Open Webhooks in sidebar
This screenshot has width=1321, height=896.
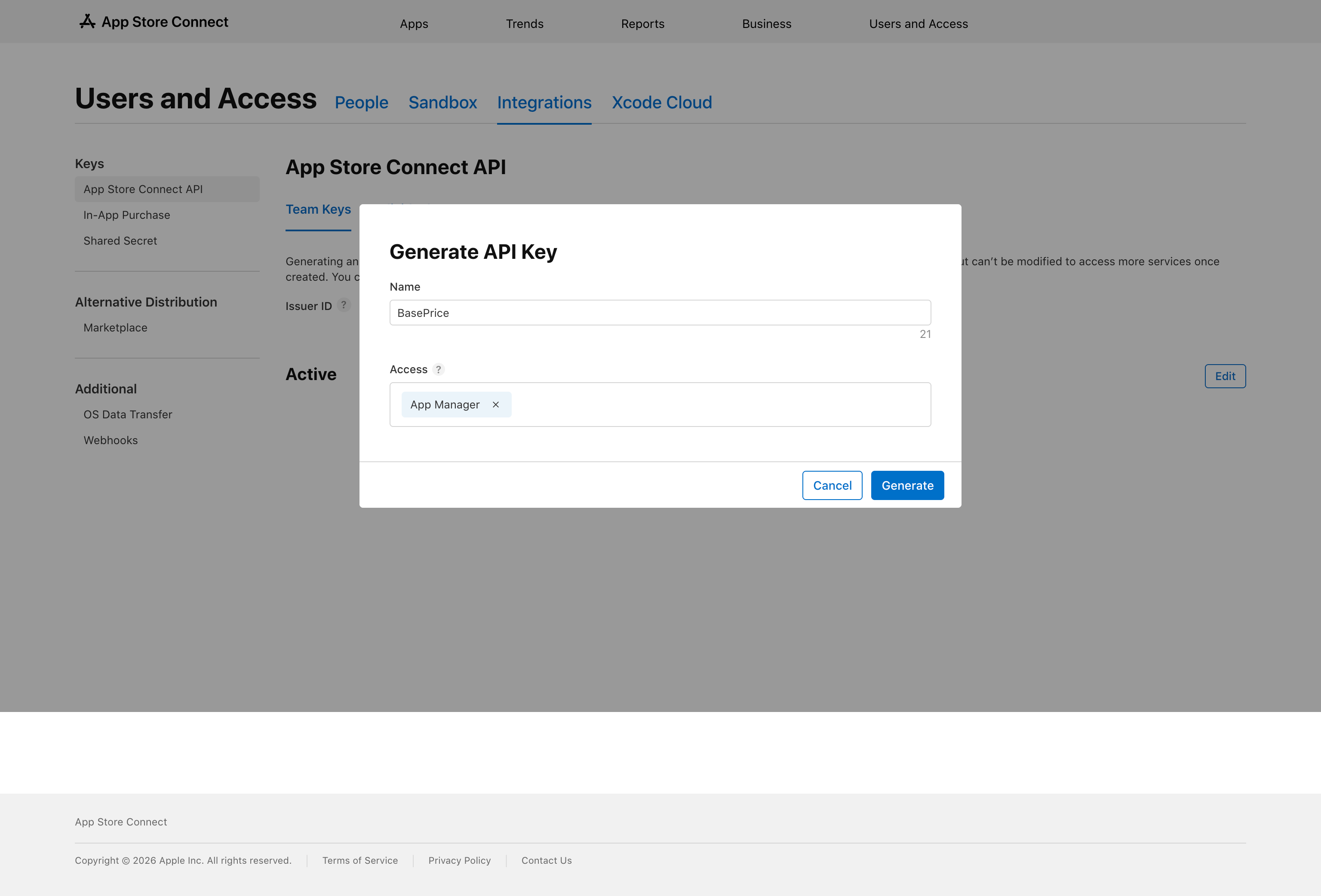tap(111, 440)
